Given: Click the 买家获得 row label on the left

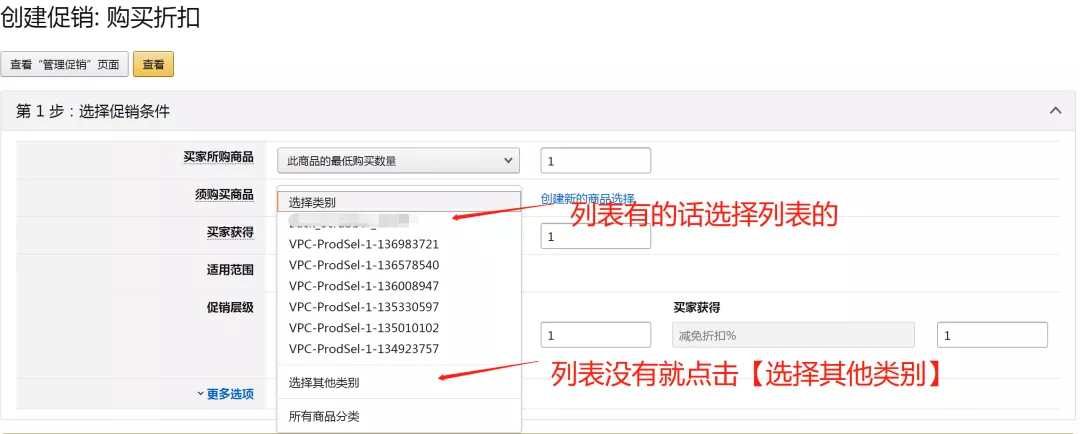Looking at the screenshot, I should click(x=230, y=233).
